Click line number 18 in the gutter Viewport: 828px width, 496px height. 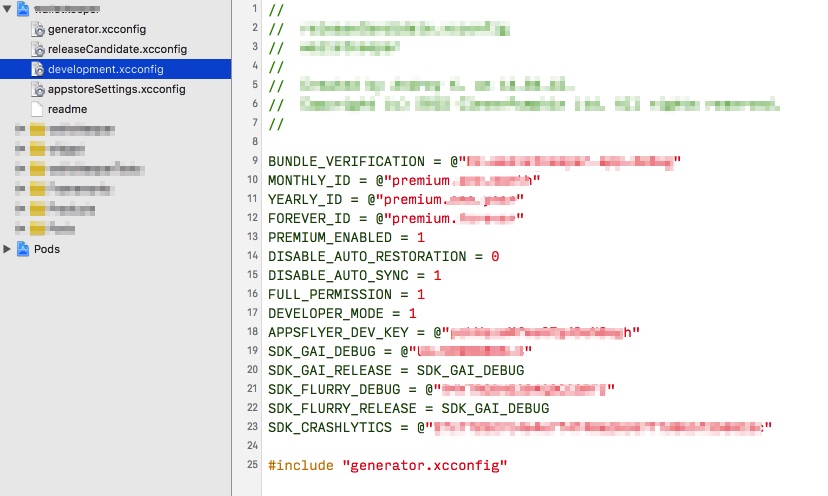252,331
